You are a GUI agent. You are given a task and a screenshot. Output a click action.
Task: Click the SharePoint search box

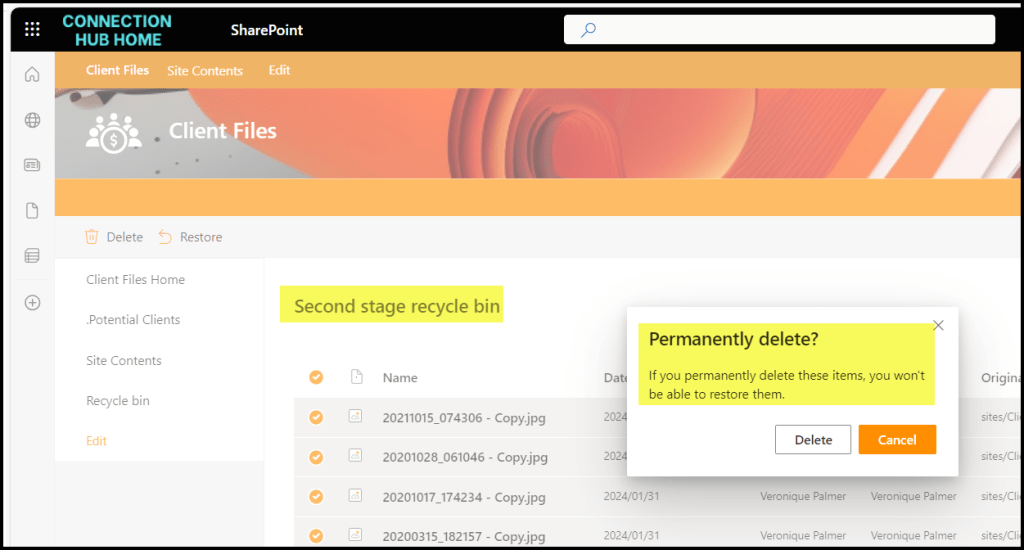point(780,30)
